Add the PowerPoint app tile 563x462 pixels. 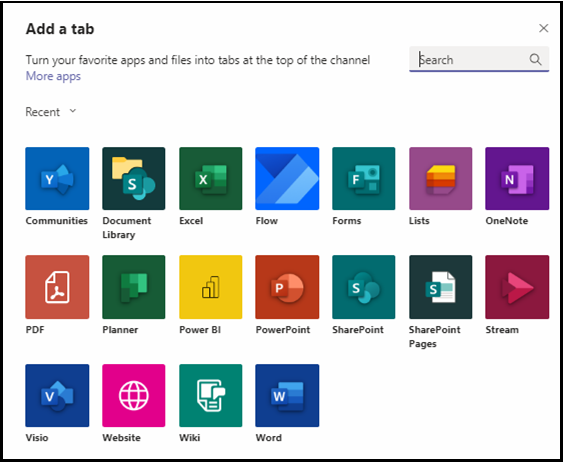pyautogui.click(x=287, y=287)
